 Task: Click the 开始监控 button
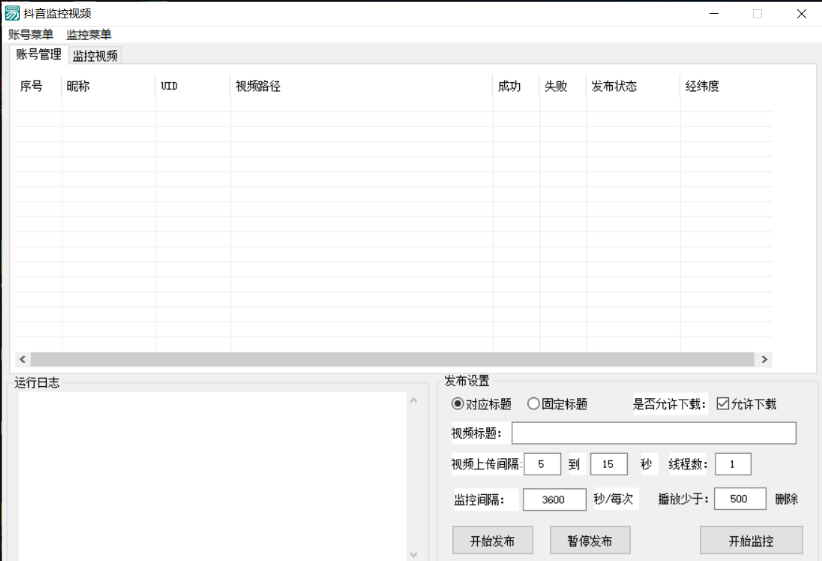tap(751, 541)
